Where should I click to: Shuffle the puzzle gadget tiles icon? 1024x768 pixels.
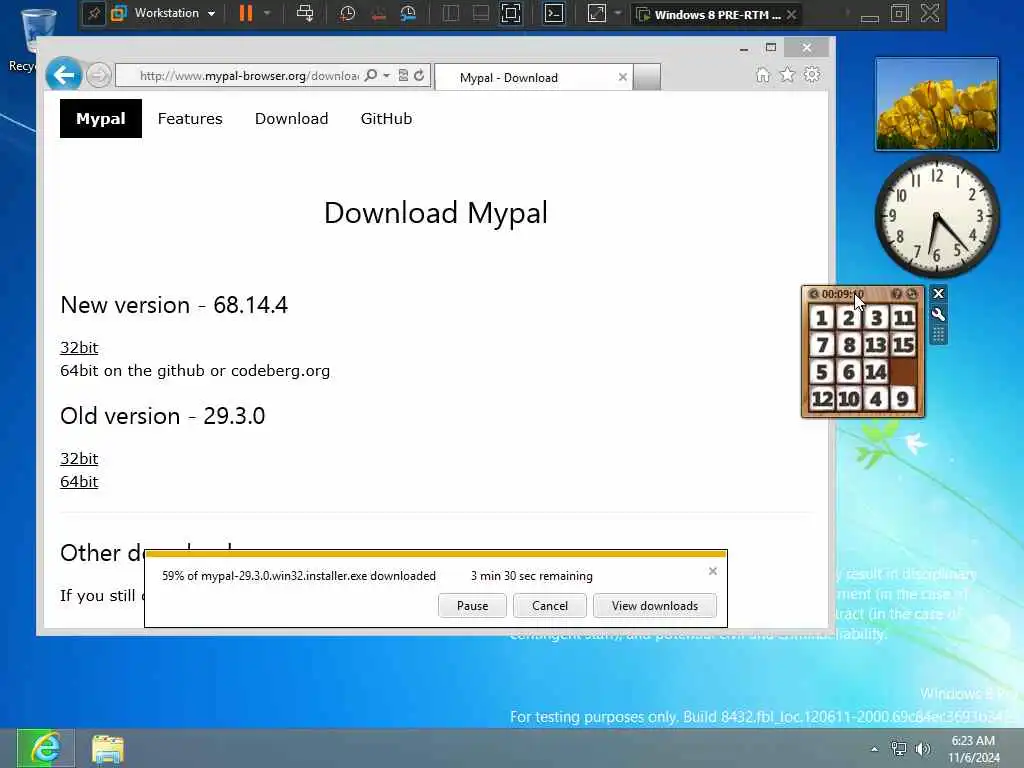coord(912,294)
